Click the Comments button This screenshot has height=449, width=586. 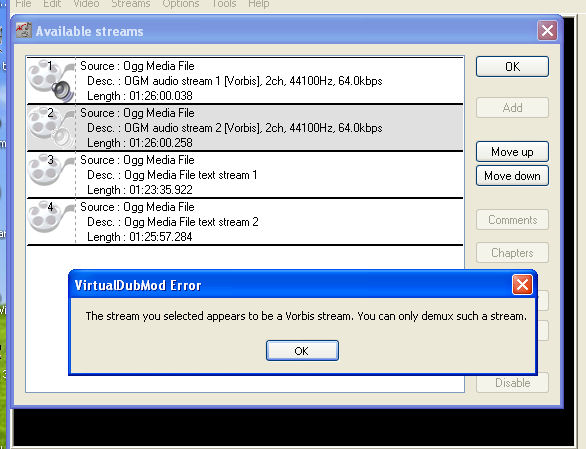point(512,219)
